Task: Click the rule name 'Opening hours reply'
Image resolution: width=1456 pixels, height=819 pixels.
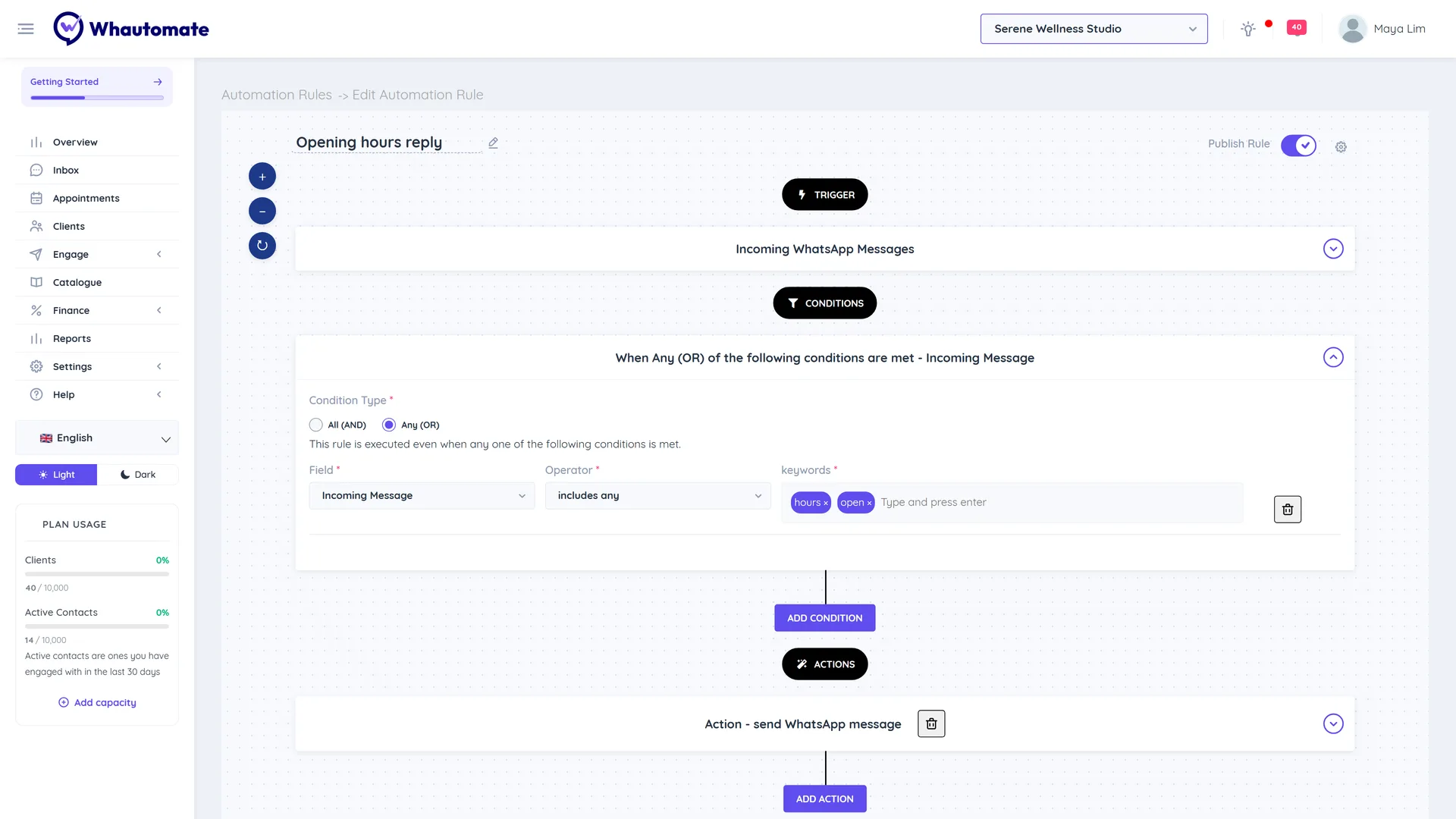Action: 369,143
